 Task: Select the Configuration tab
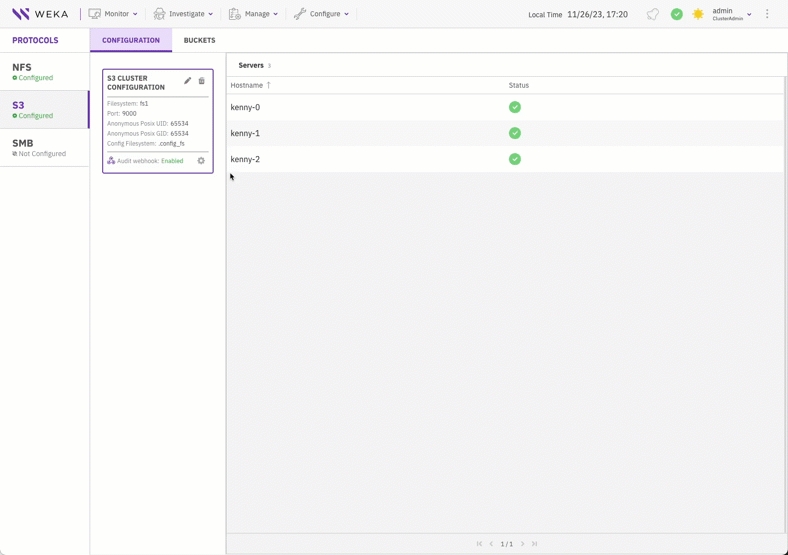coord(131,40)
